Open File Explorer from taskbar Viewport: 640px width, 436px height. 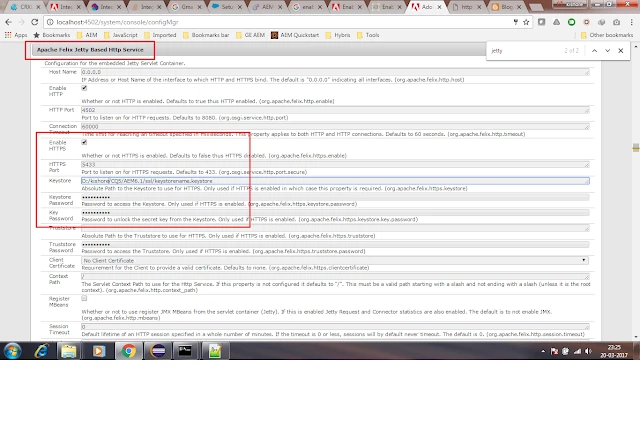(x=69, y=351)
